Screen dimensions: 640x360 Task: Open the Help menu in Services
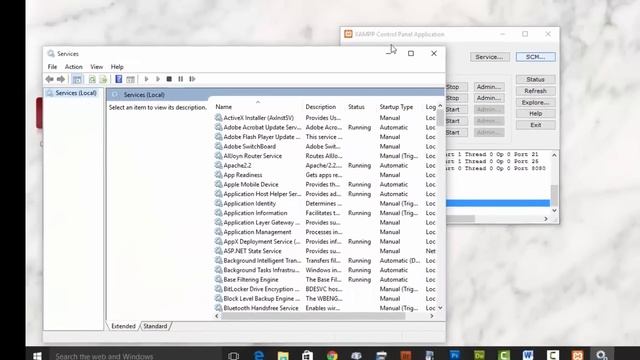click(x=117, y=67)
